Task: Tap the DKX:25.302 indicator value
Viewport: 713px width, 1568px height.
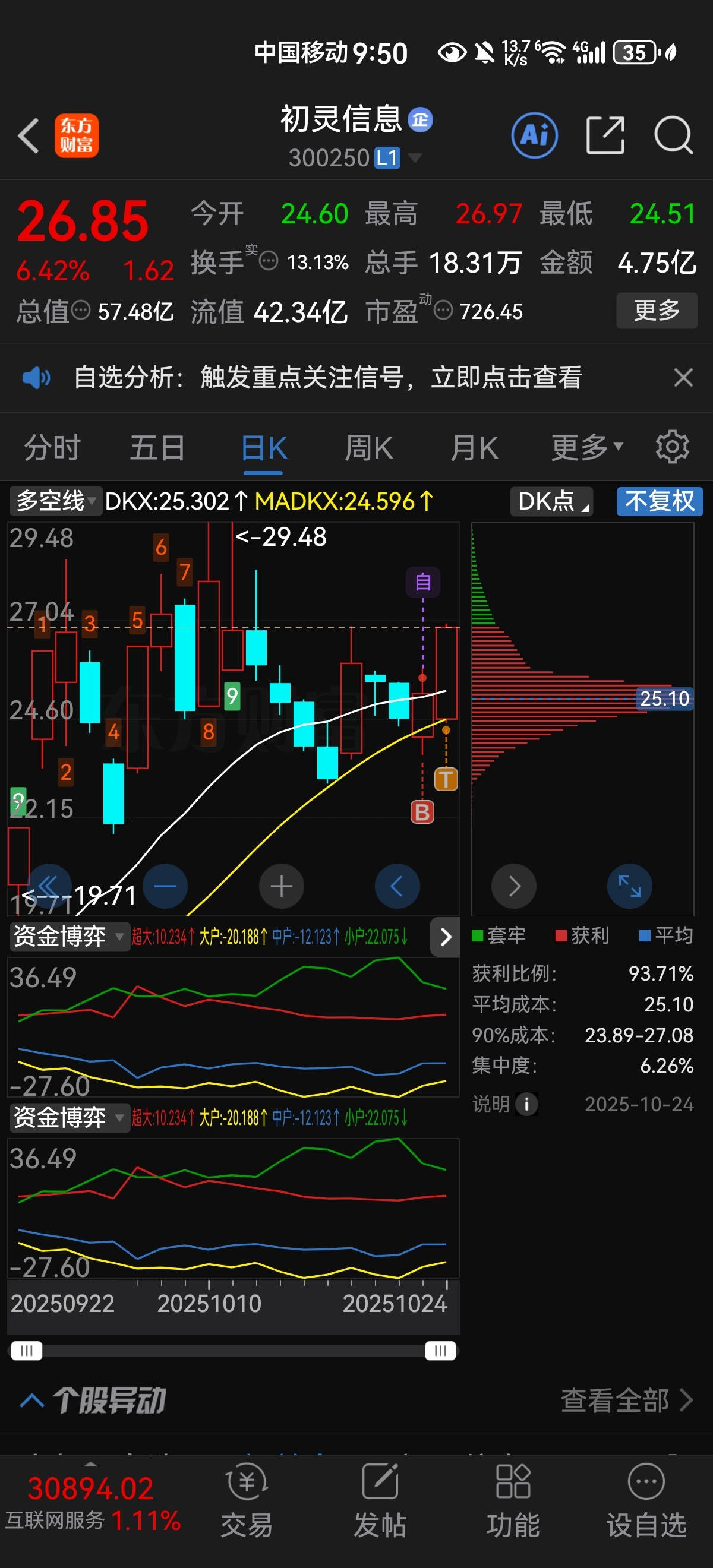Action: click(176, 501)
